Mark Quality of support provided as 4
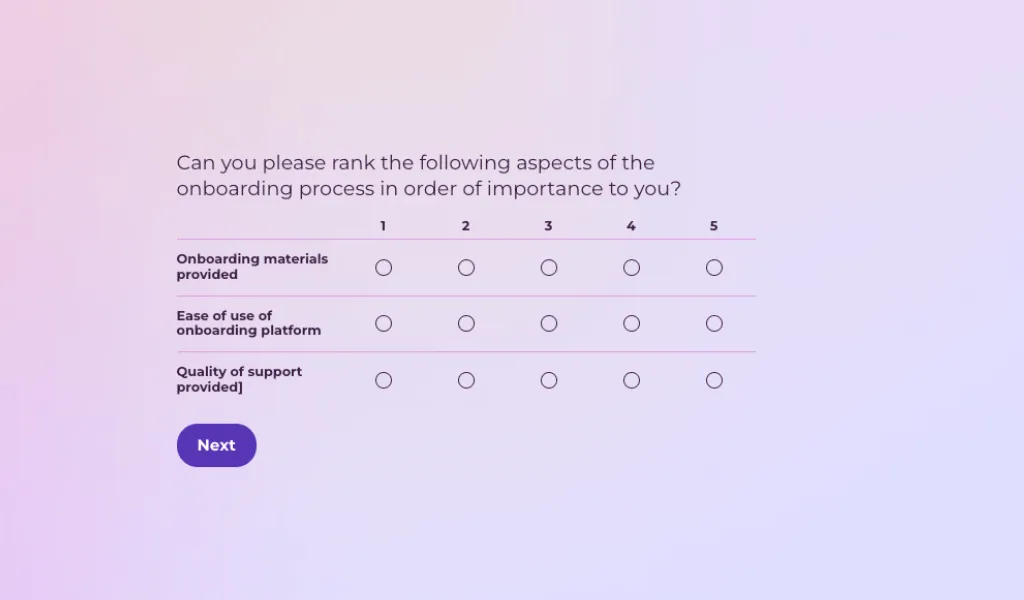 [x=631, y=380]
